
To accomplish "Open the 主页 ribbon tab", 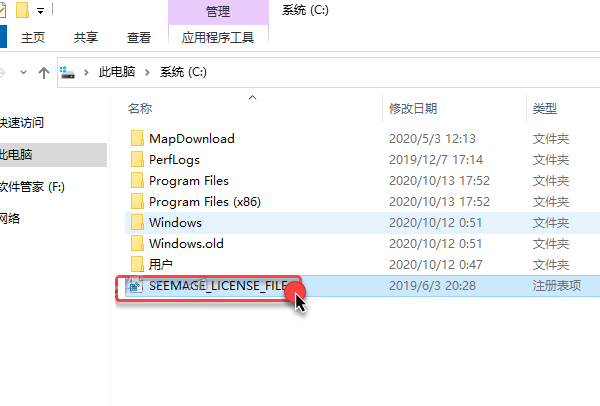I will pos(33,38).
